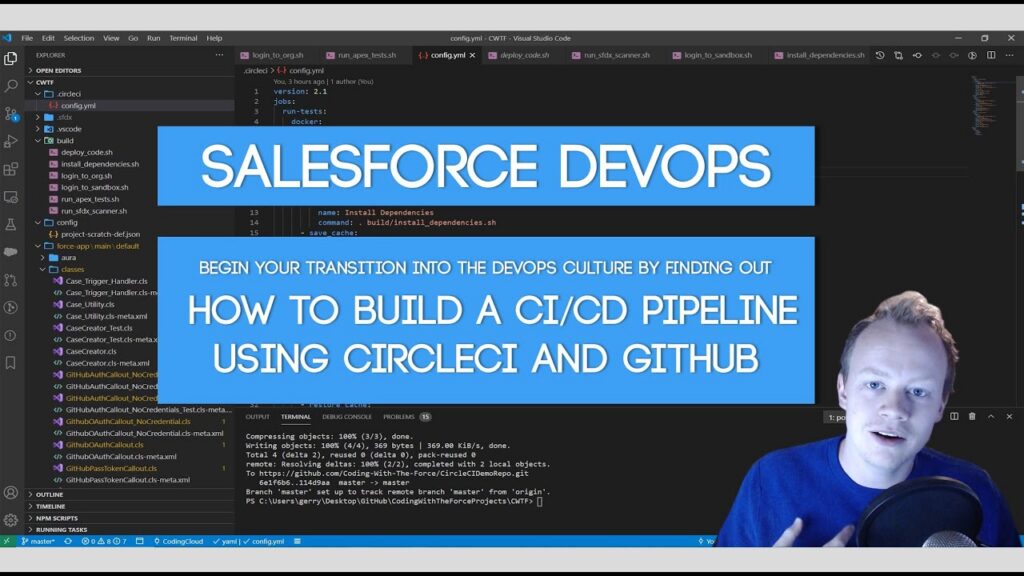The width and height of the screenshot is (1024, 576).
Task: Expand the RUNNING TASKS section
Action: 61,530
